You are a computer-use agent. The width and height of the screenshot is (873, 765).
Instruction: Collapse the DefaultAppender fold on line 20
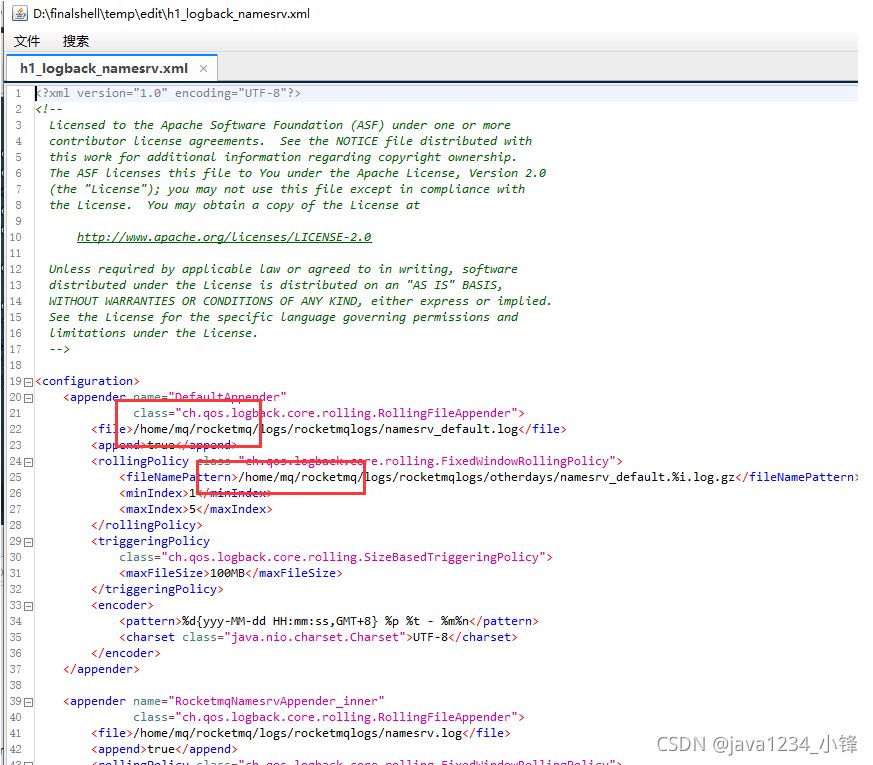pyautogui.click(x=28, y=398)
